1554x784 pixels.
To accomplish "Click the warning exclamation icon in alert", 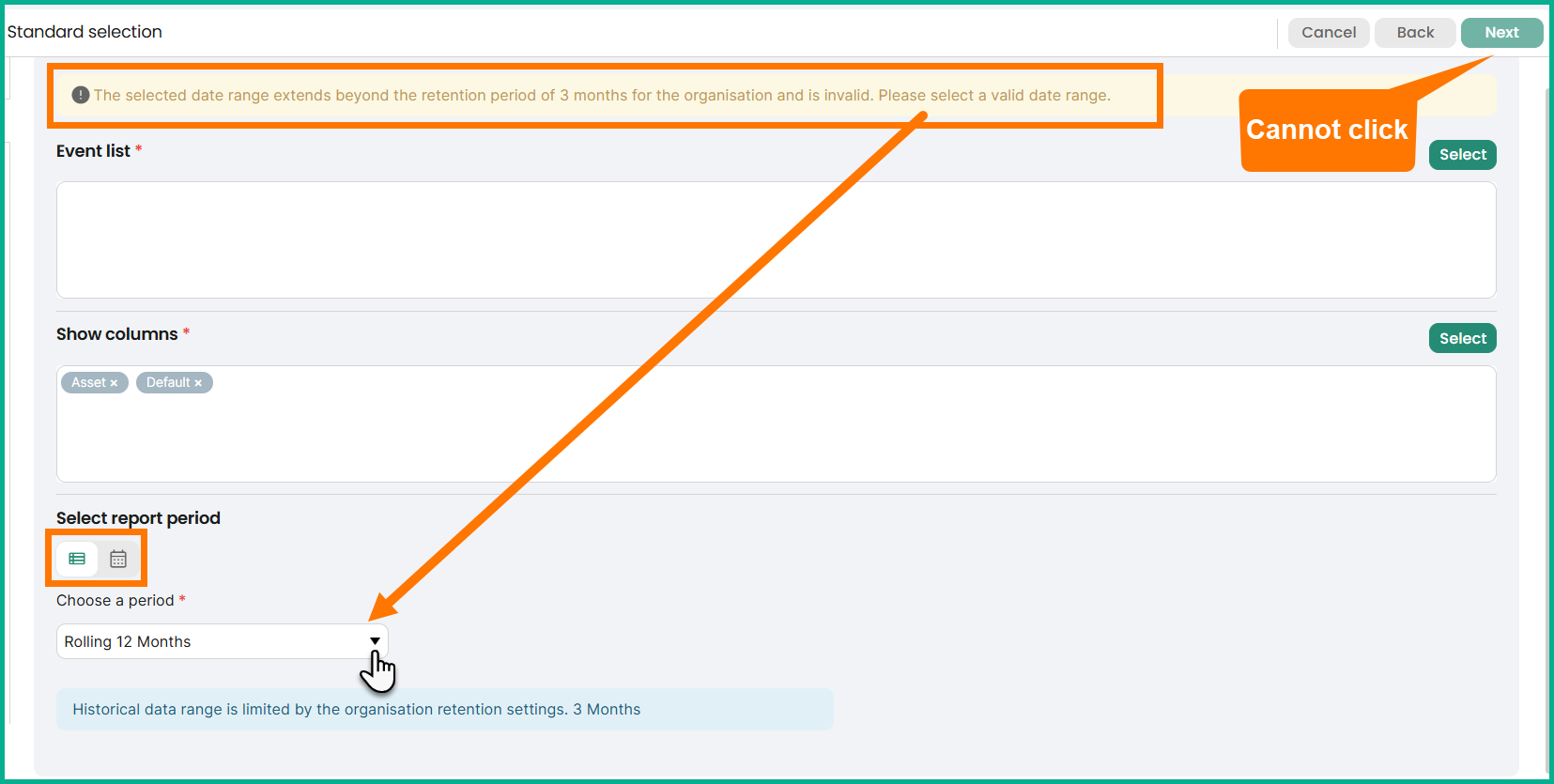I will point(81,95).
